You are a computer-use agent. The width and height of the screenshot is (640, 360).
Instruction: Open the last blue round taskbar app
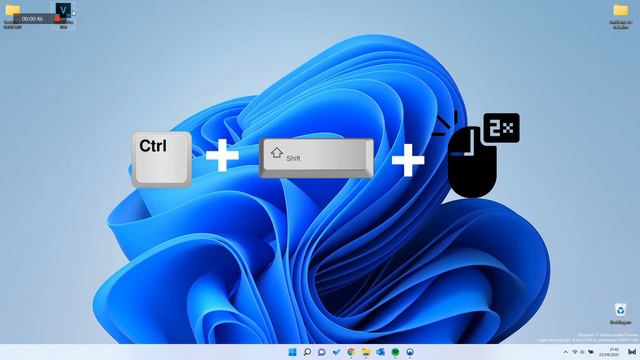[410, 352]
